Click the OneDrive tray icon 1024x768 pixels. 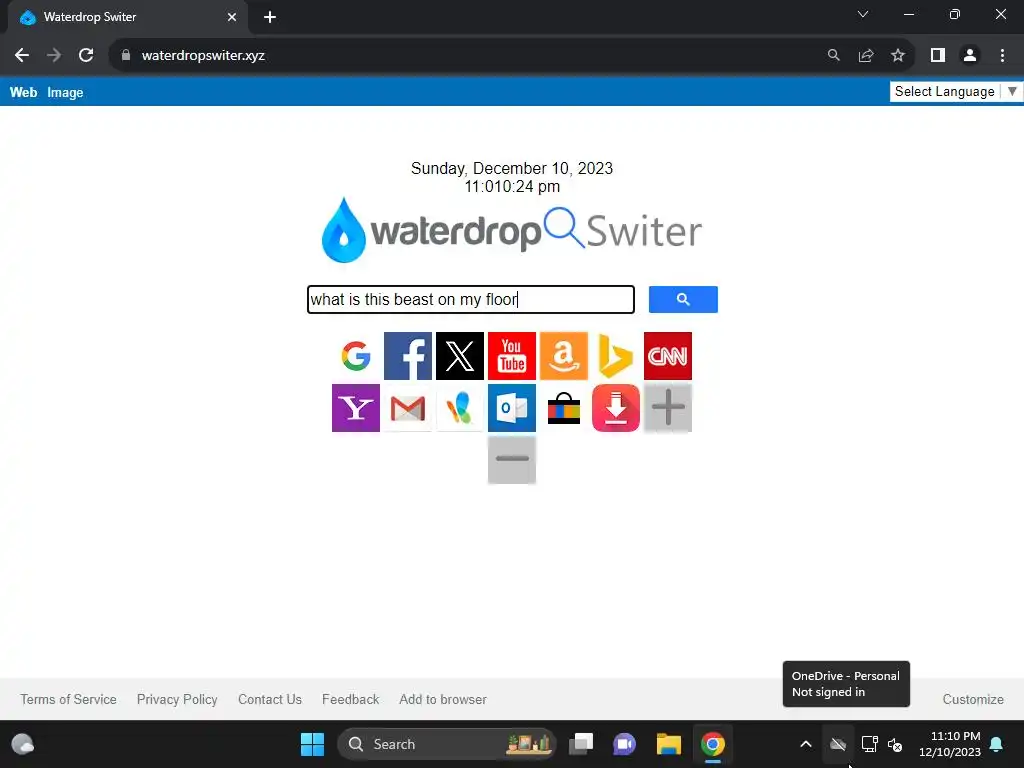[838, 744]
